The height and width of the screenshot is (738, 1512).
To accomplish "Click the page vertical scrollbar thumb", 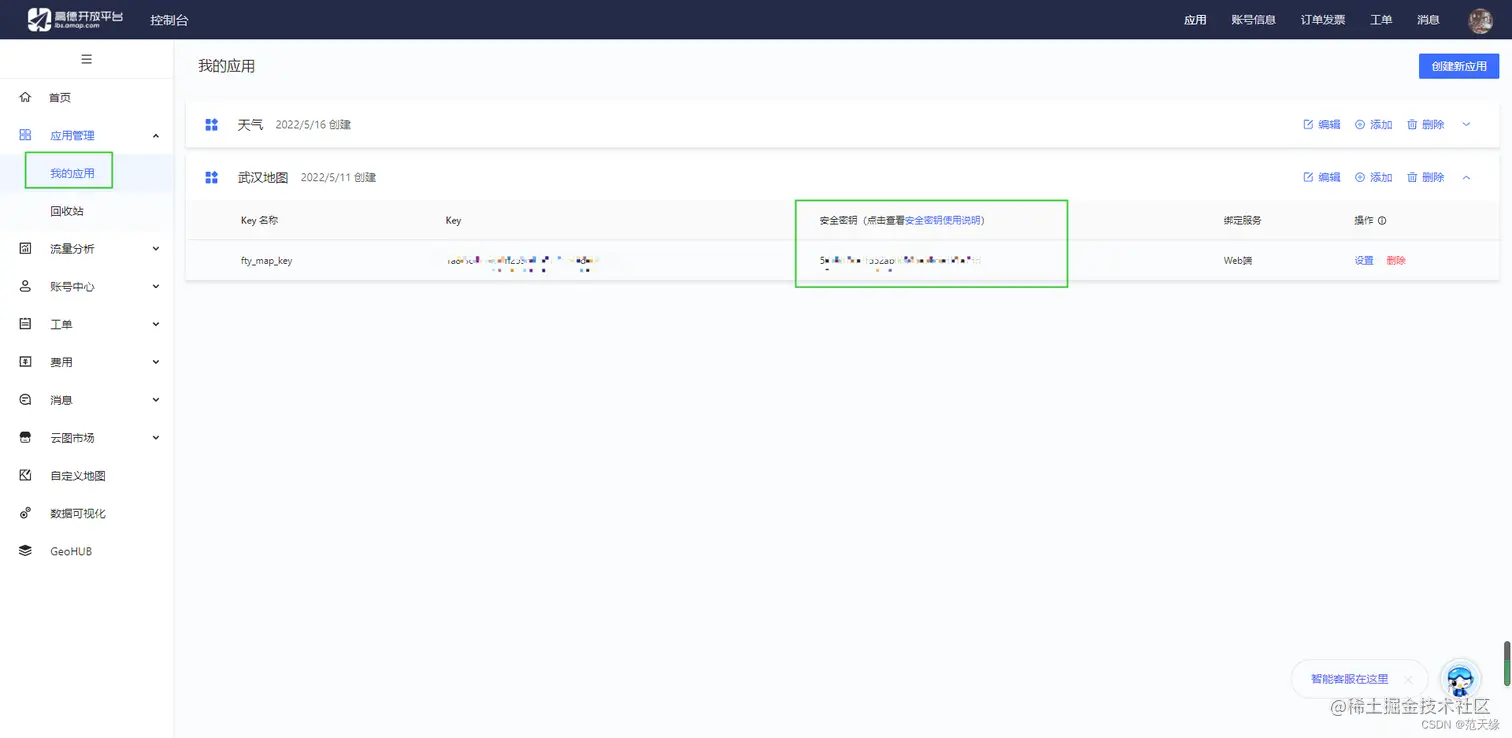I will [x=1507, y=663].
